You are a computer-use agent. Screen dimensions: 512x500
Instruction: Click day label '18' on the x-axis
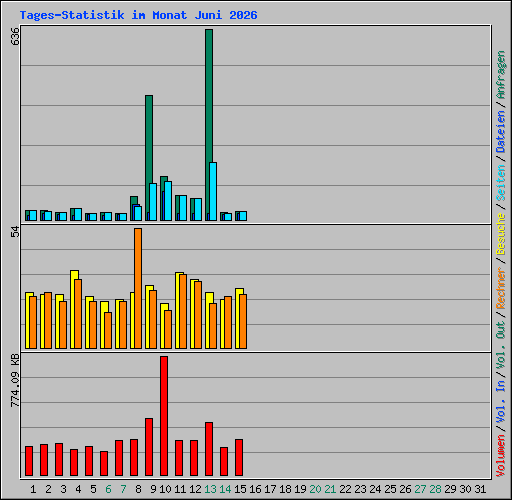285,489
